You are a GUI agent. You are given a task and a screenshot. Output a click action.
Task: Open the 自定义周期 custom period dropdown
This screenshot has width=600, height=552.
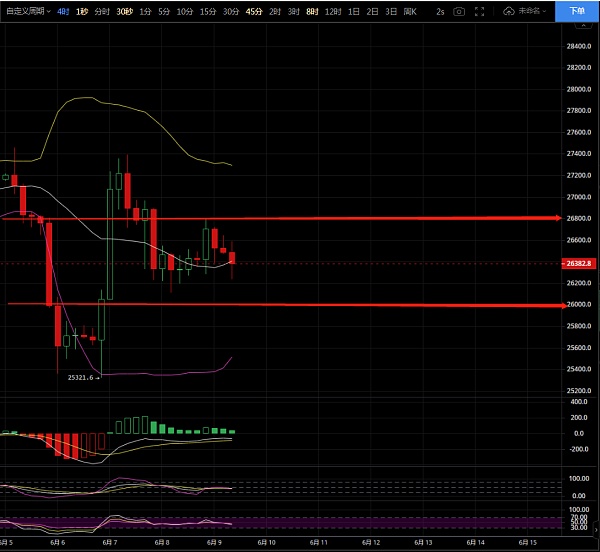pos(28,11)
